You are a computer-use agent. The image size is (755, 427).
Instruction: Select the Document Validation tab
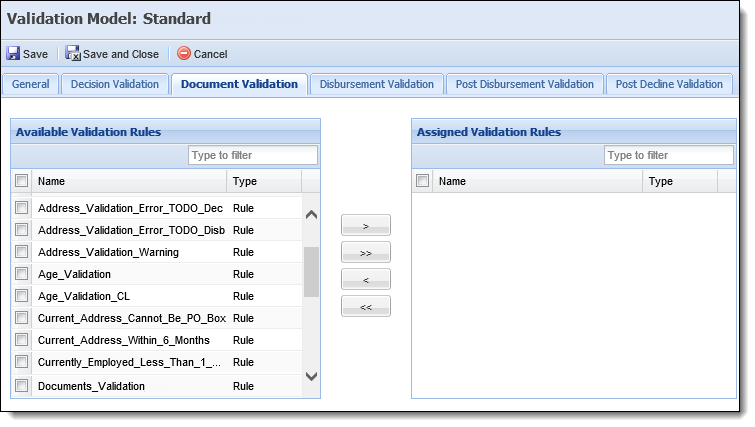point(239,84)
